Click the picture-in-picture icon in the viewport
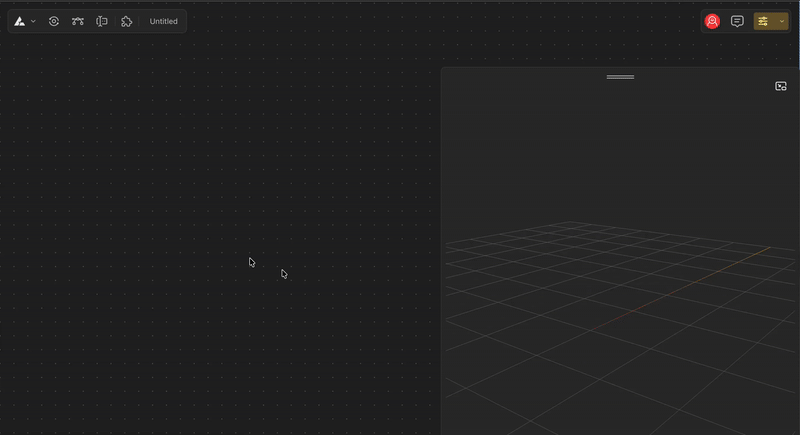800x435 pixels. [x=781, y=86]
